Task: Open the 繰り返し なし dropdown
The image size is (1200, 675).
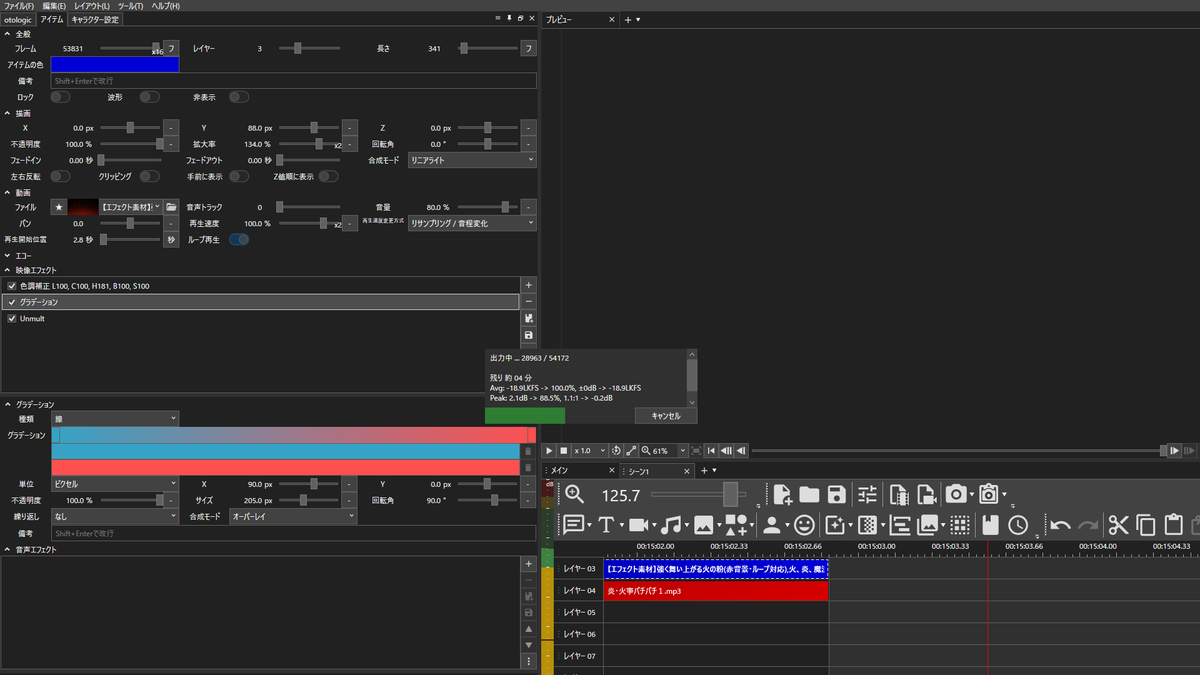Action: click(x=115, y=516)
